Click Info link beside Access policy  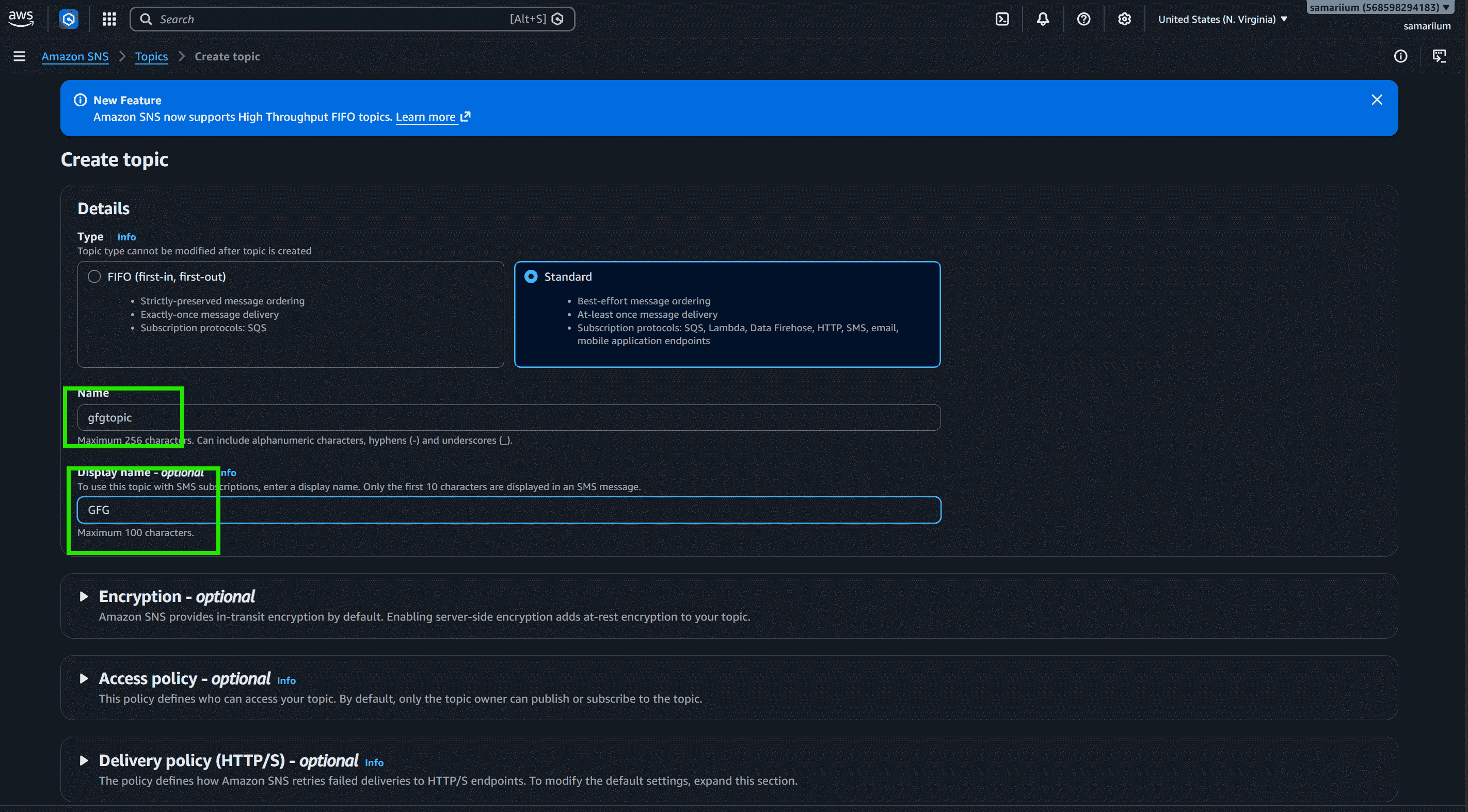pos(286,680)
